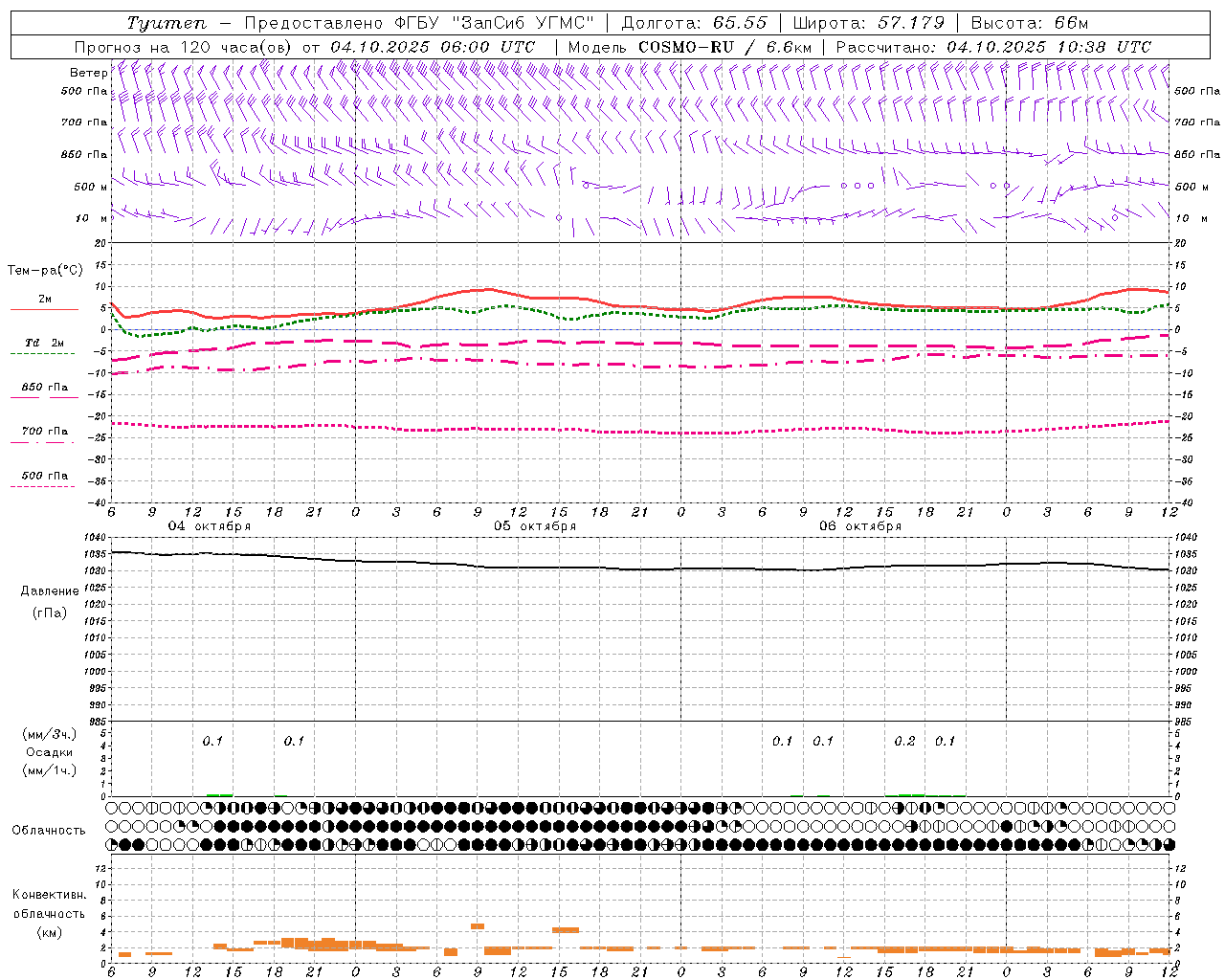Image resolution: width=1225 pixels, height=980 pixels.
Task: Click the (км) convective height unit label
Action: 50,931
